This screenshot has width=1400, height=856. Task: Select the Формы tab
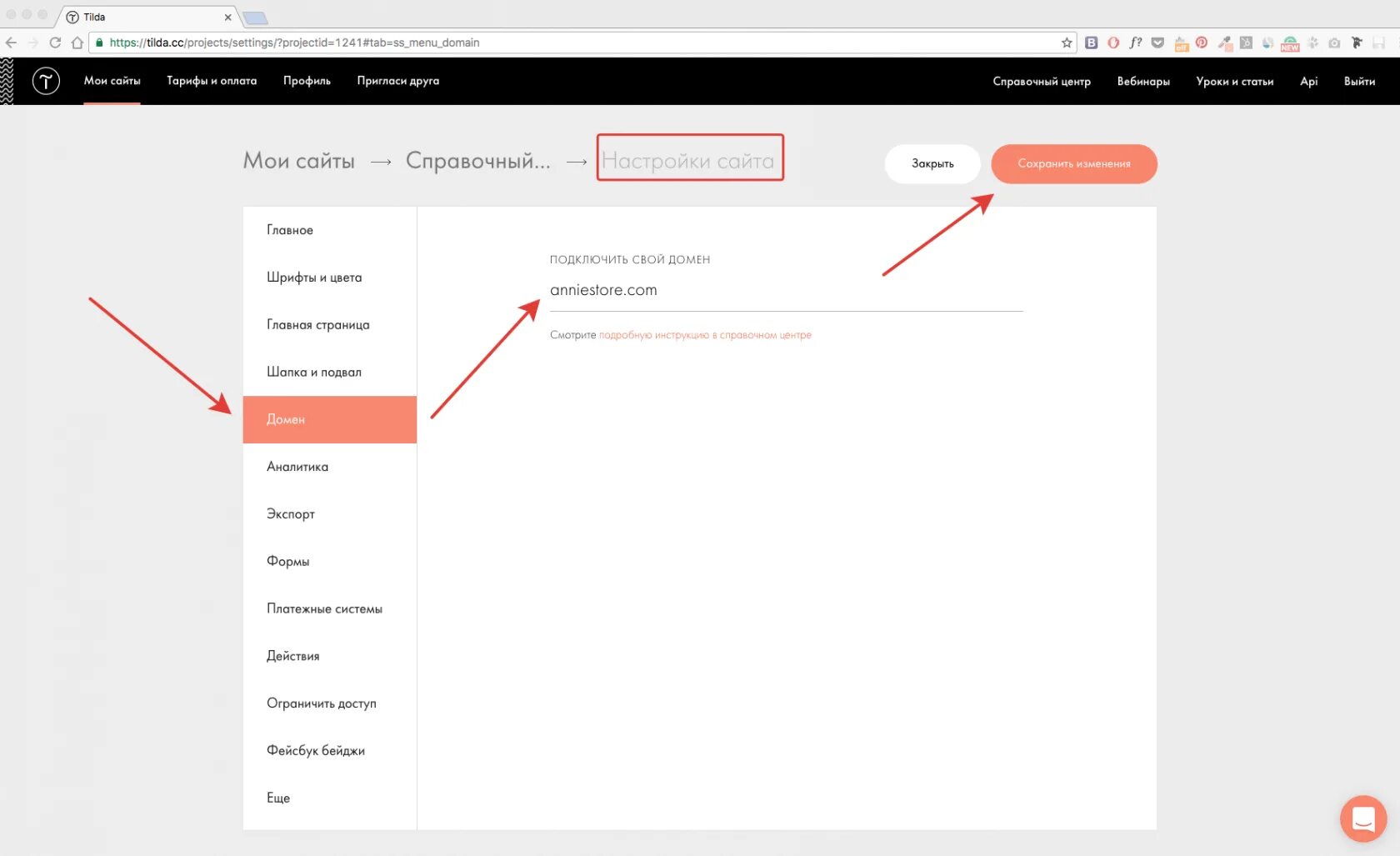[330, 561]
